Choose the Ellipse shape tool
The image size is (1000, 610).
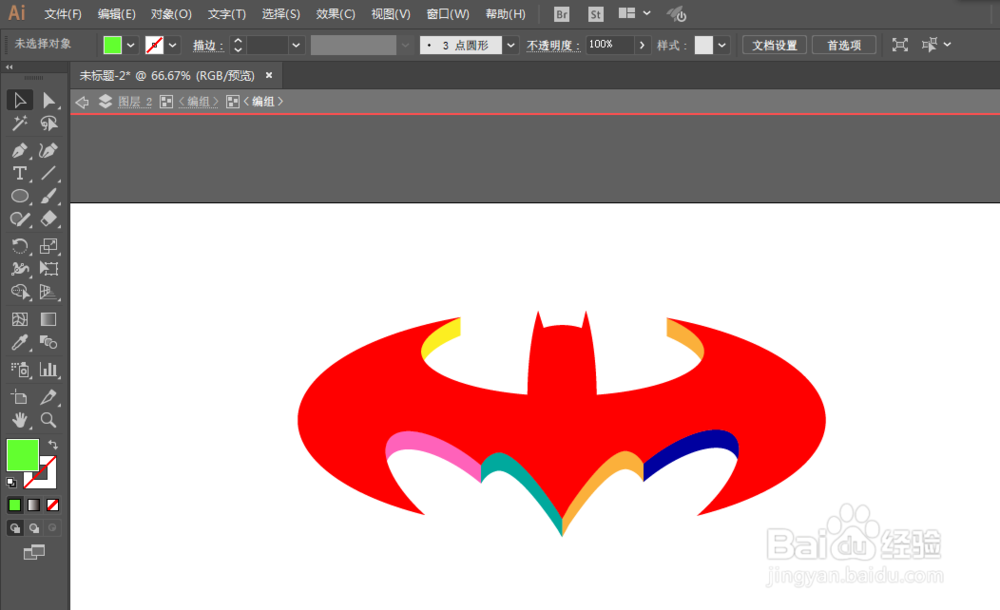[18, 196]
